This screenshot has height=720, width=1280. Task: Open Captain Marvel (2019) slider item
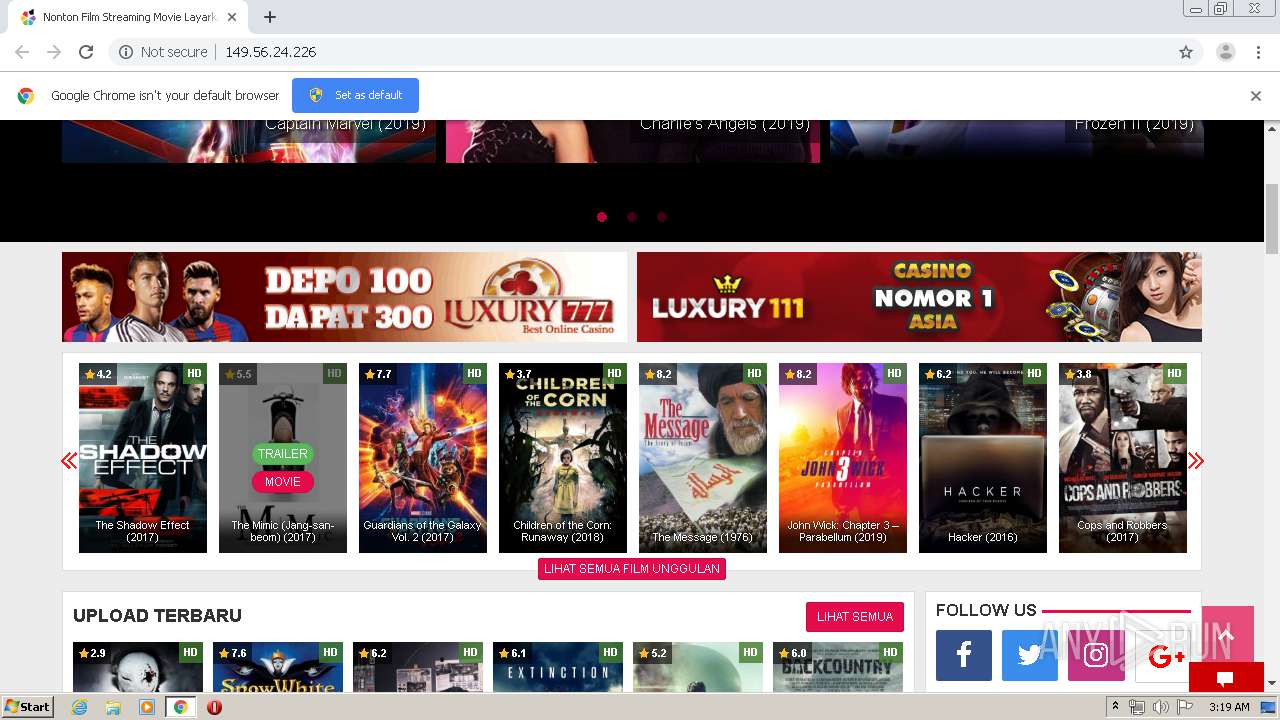[249, 141]
